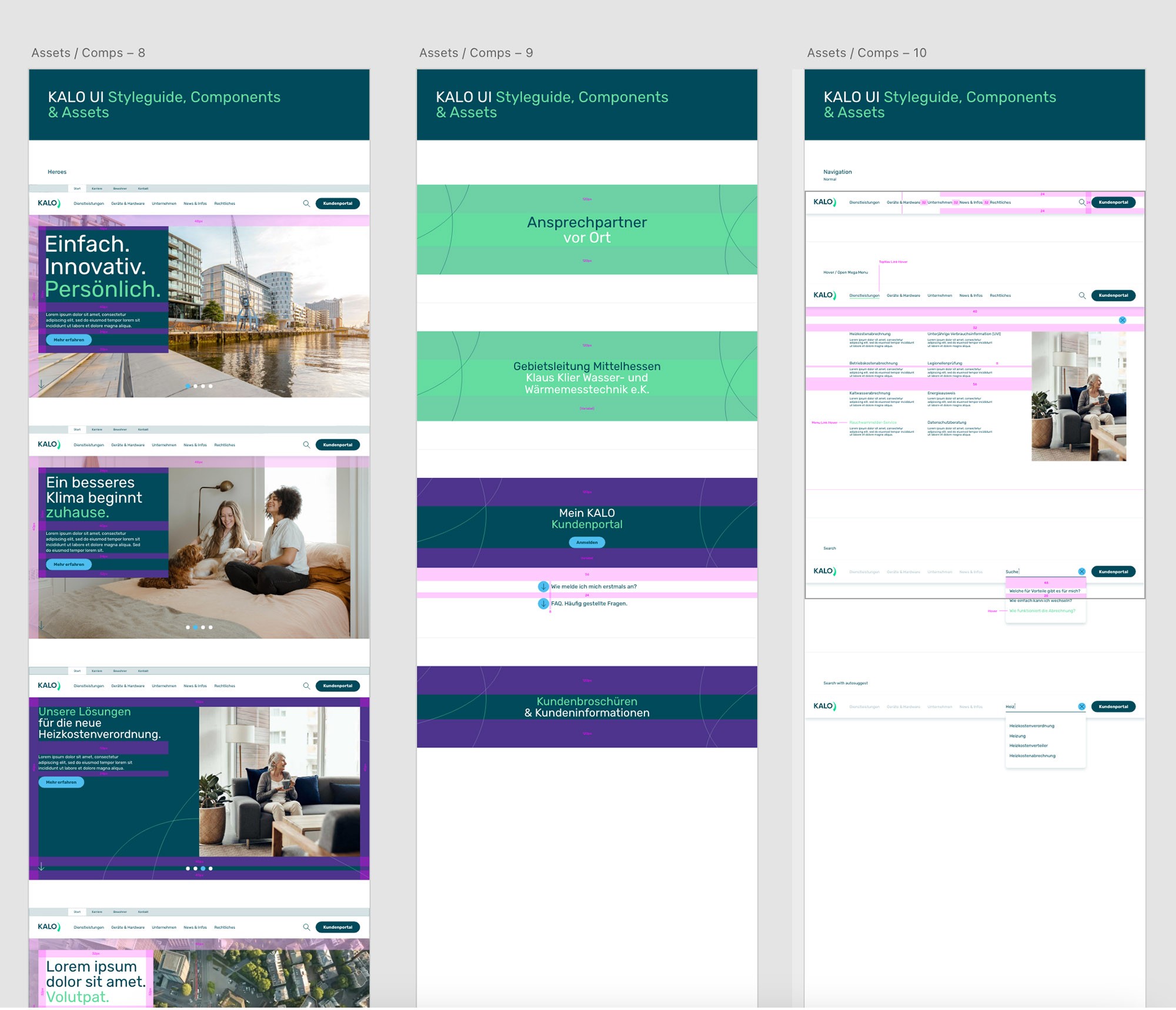
Task: Select last carousel dot in Heizkostenverordnung hero
Action: (x=211, y=869)
